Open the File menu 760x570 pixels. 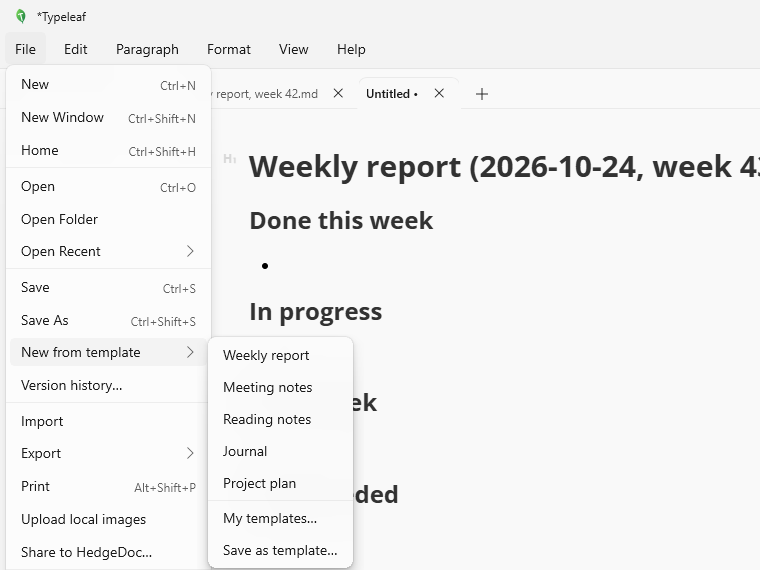click(x=25, y=49)
